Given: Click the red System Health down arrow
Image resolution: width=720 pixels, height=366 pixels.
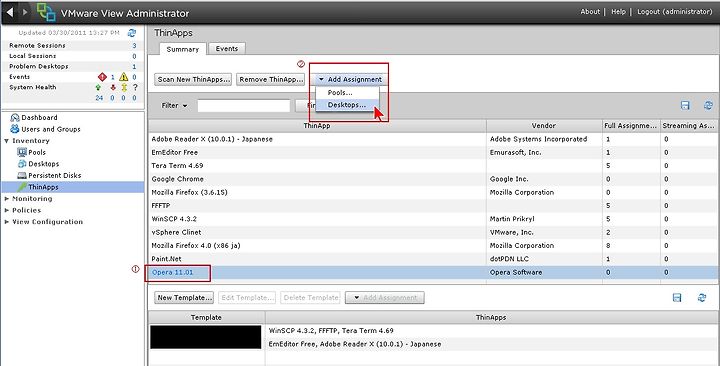Looking at the screenshot, I should [112, 87].
